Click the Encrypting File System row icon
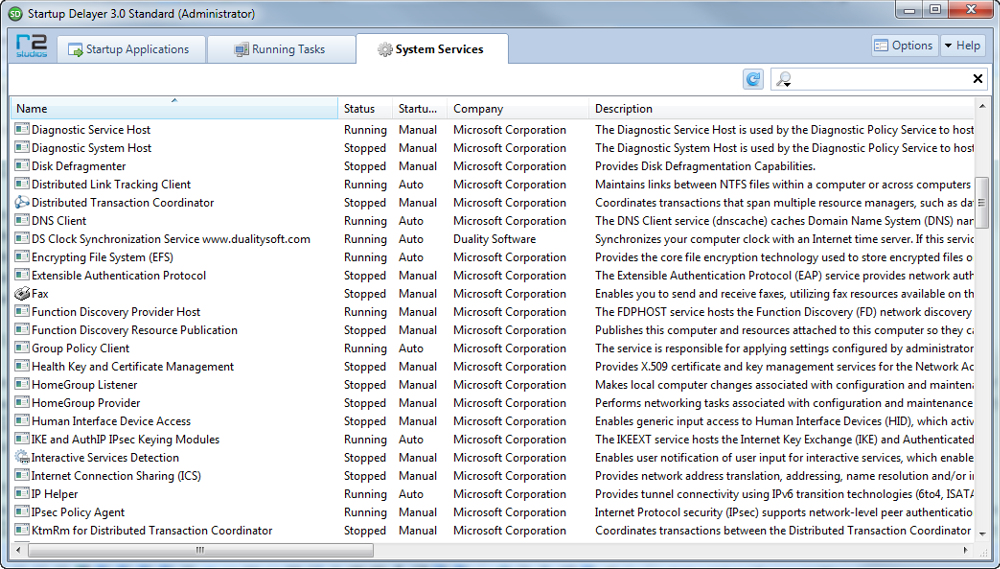 coord(22,256)
